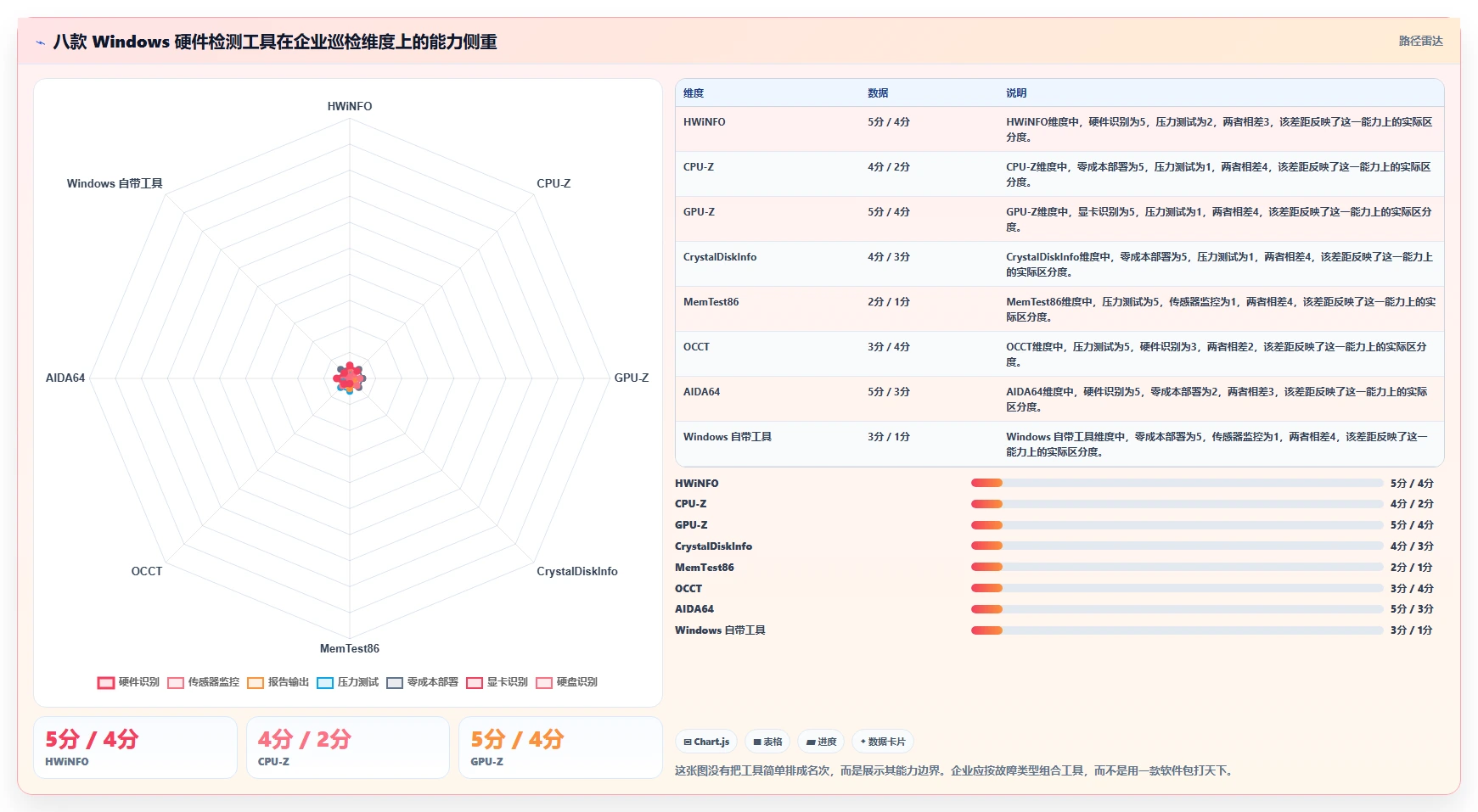This screenshot has width=1478, height=812.
Task: Click the OCCT axis label on the radar chart
Action: tap(147, 571)
